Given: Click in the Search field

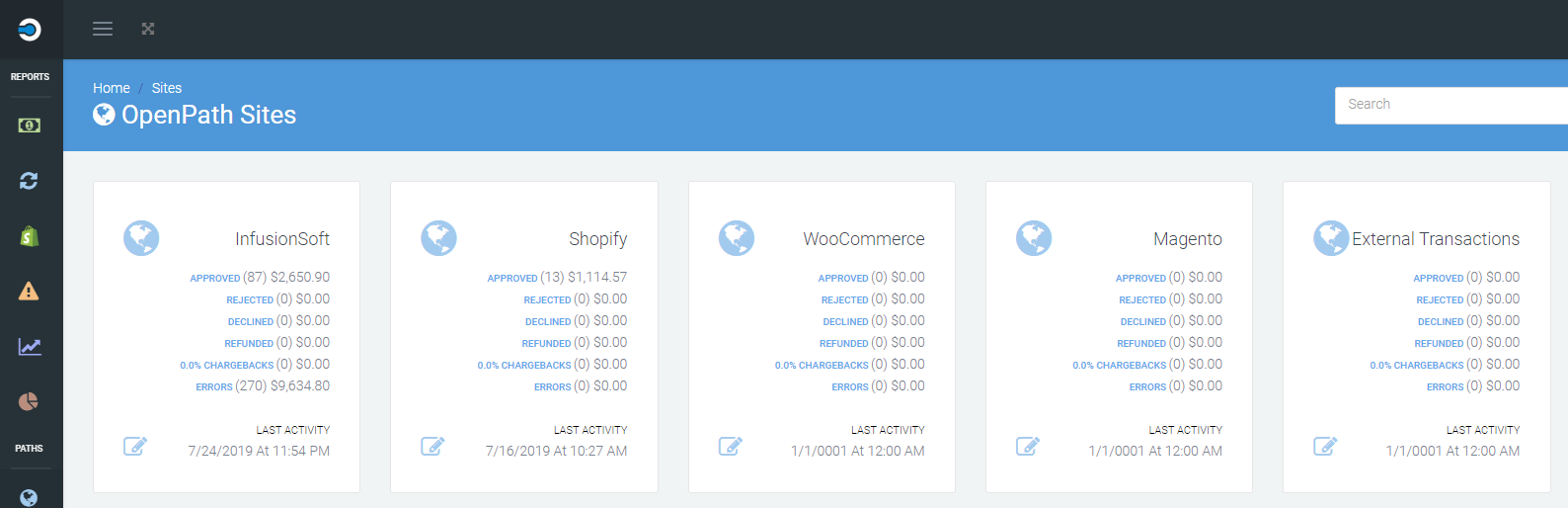Looking at the screenshot, I should tap(1451, 105).
